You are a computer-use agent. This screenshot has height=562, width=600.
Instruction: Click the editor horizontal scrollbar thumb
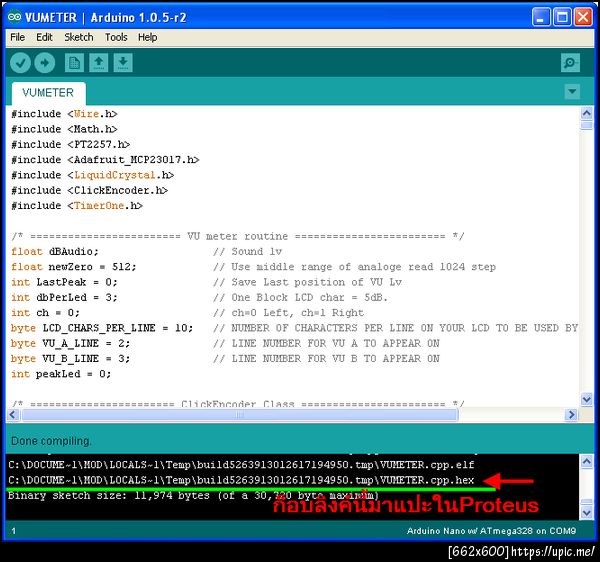240,414
